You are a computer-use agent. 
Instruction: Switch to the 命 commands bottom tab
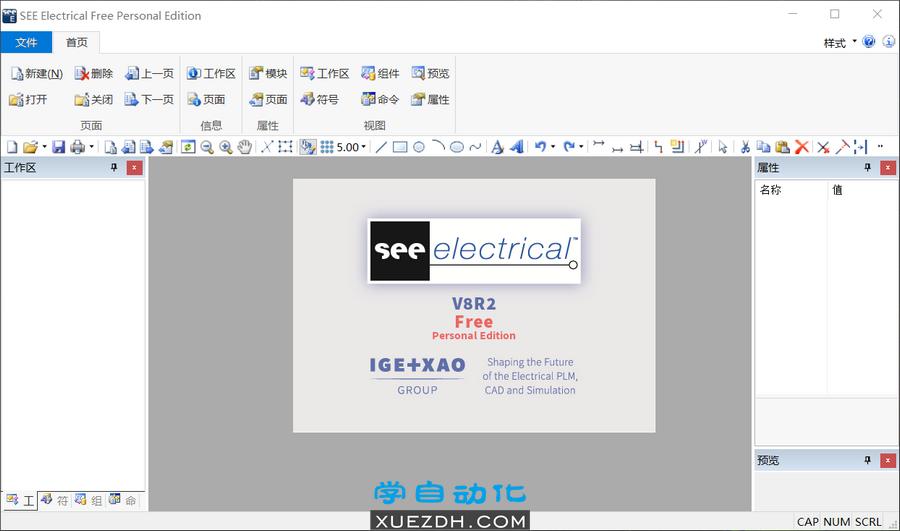point(123,500)
